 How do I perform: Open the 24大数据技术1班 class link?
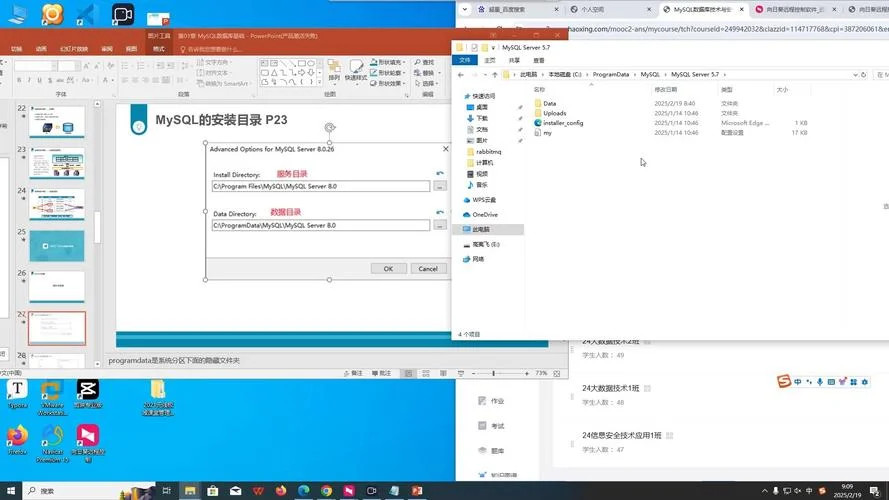(611, 388)
